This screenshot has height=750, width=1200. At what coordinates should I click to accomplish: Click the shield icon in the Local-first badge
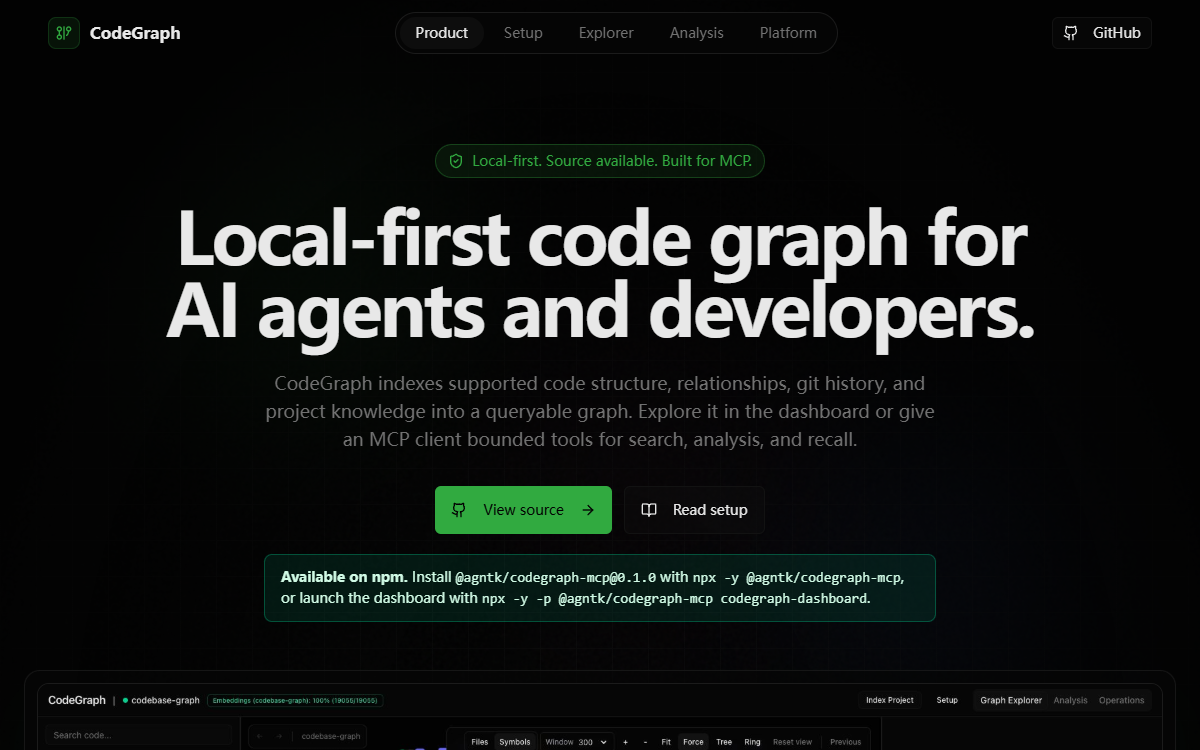point(456,161)
